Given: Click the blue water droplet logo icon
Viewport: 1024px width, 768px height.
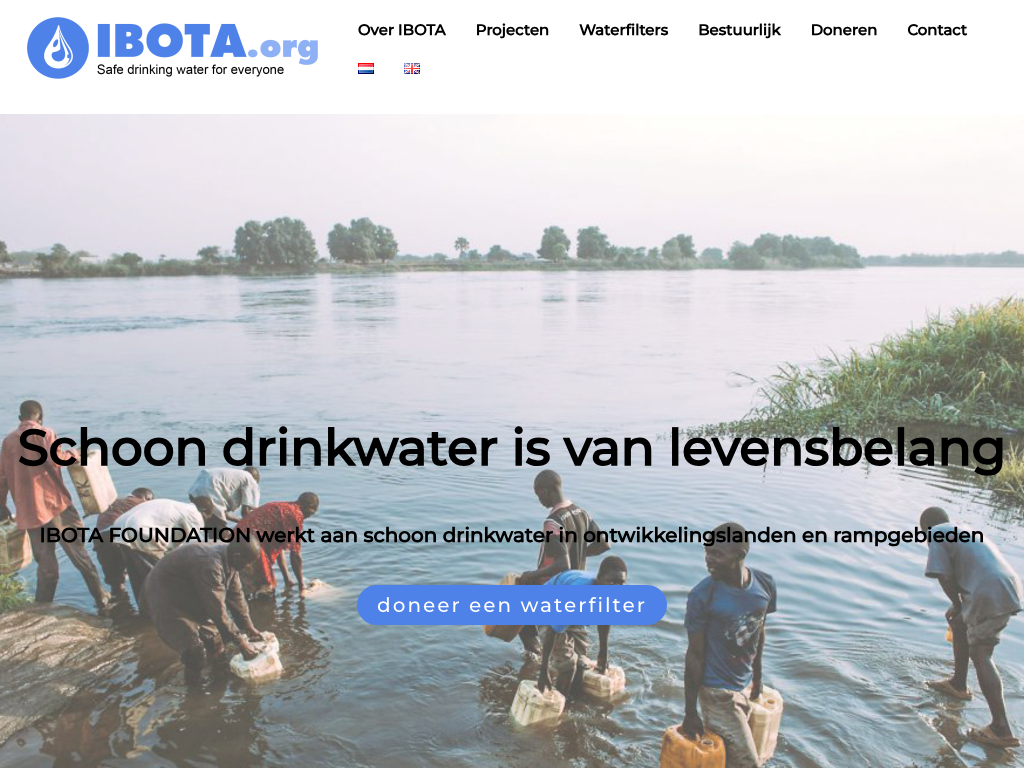Looking at the screenshot, I should pyautogui.click(x=57, y=48).
